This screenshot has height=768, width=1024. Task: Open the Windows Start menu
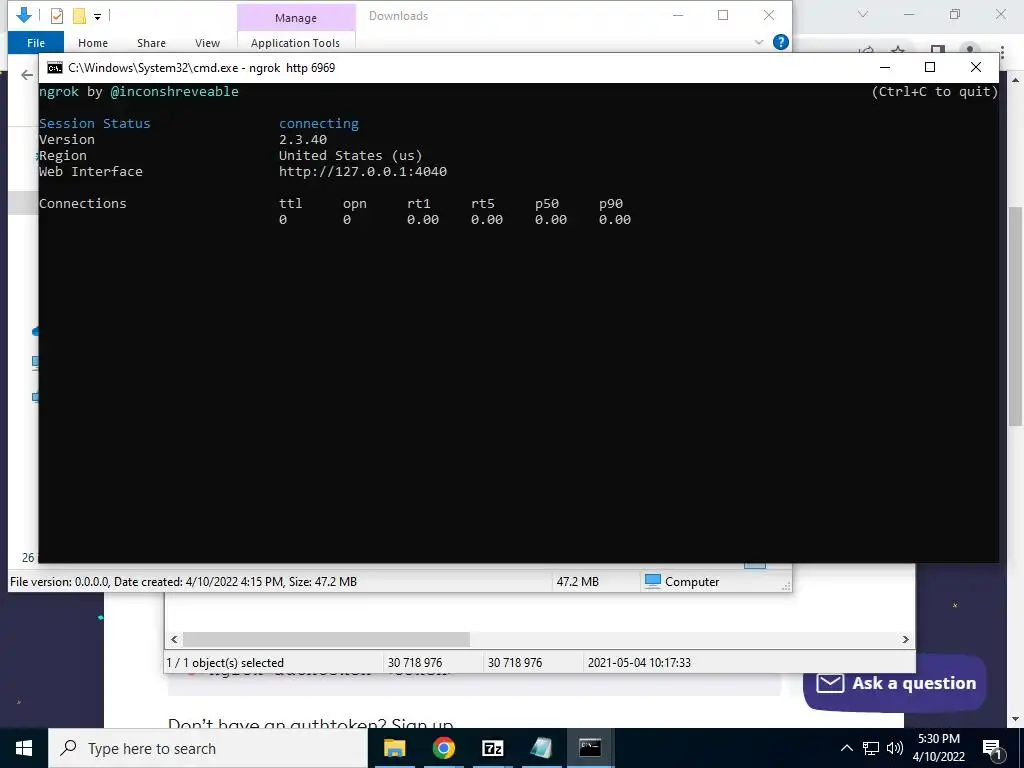pyautogui.click(x=24, y=748)
